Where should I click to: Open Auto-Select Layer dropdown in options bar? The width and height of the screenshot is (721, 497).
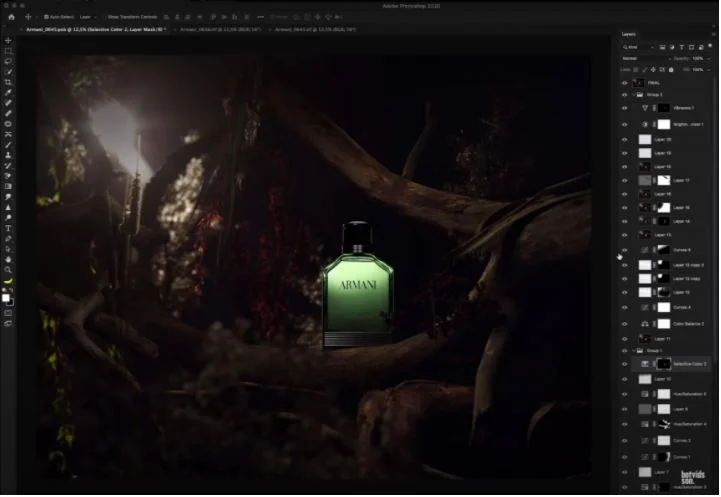pyautogui.click(x=87, y=17)
